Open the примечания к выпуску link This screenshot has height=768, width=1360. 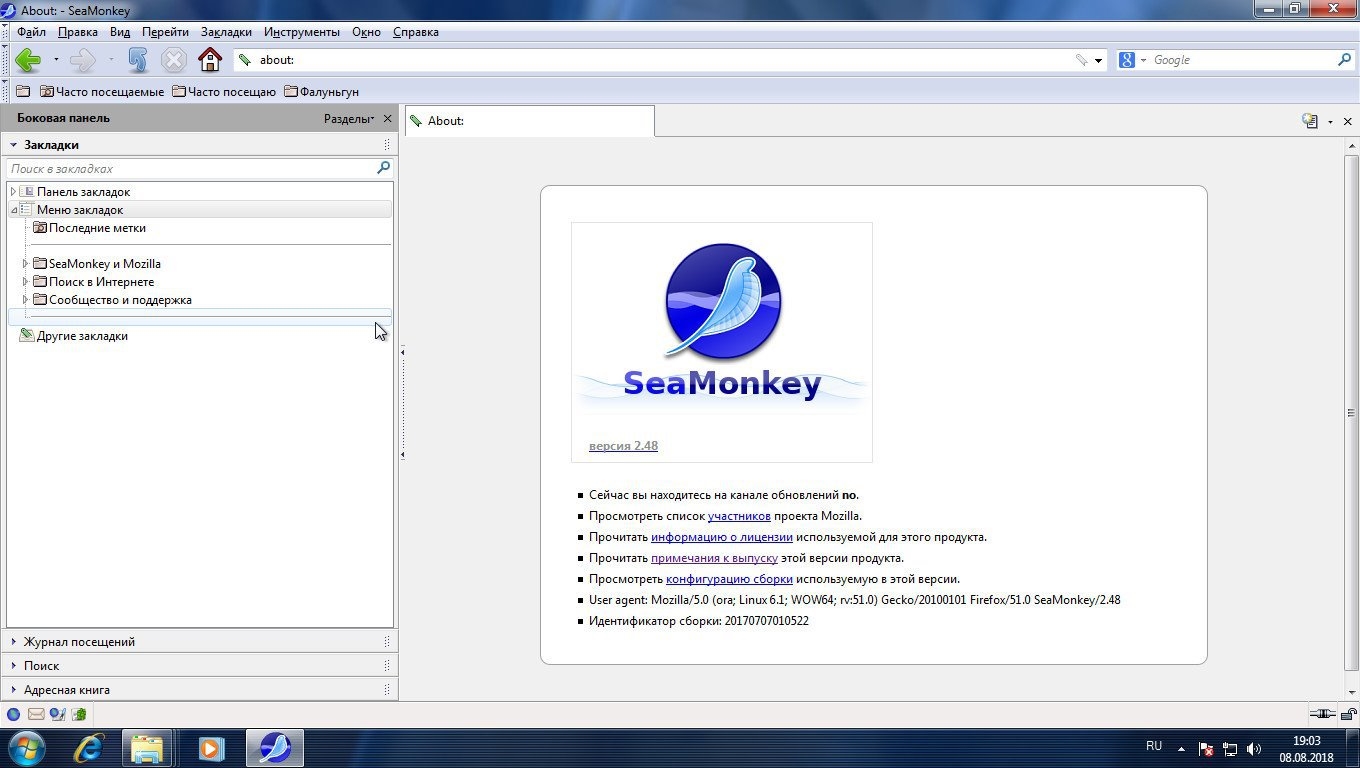tap(714, 558)
